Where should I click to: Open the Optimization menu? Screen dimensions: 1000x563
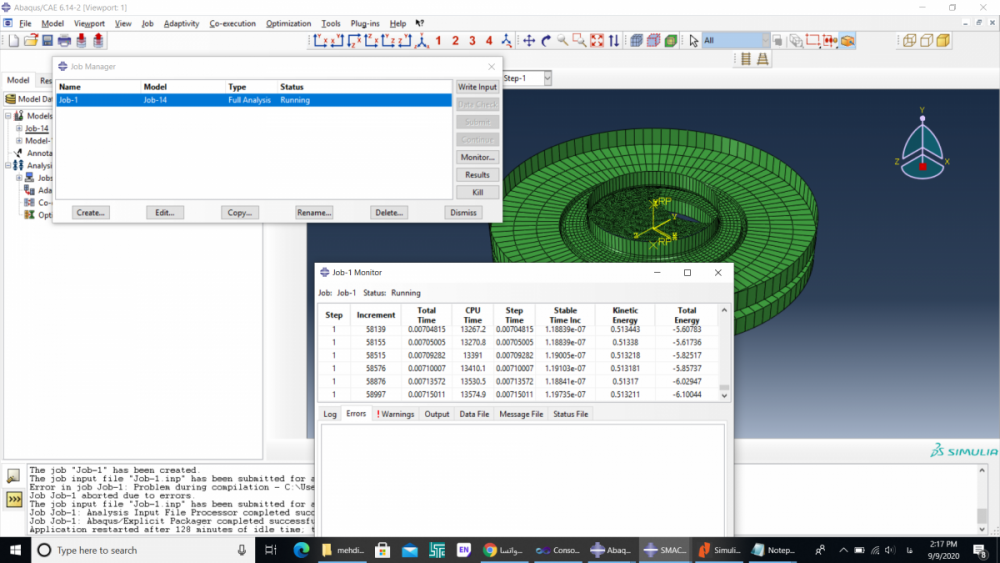tap(288, 24)
